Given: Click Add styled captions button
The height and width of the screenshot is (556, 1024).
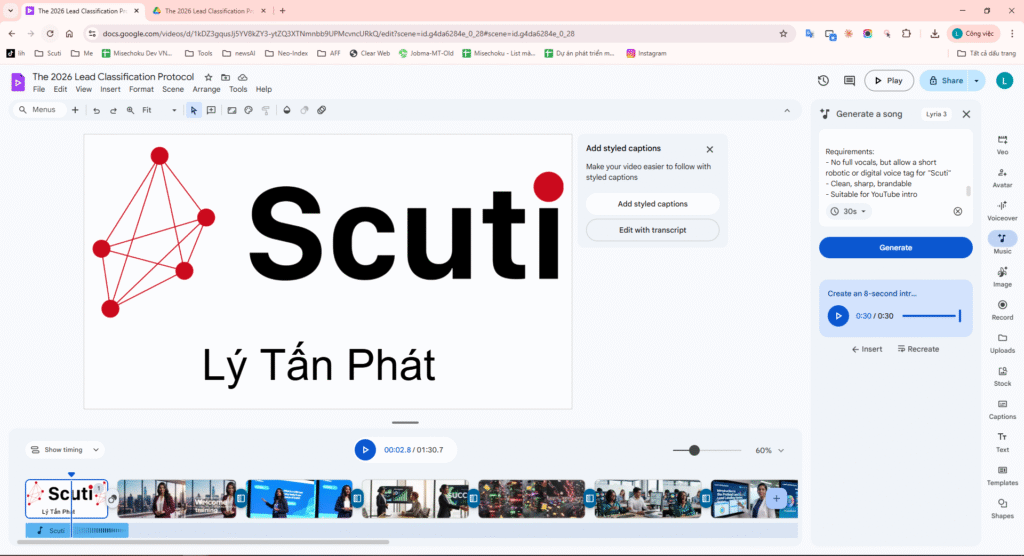Looking at the screenshot, I should coord(652,204).
